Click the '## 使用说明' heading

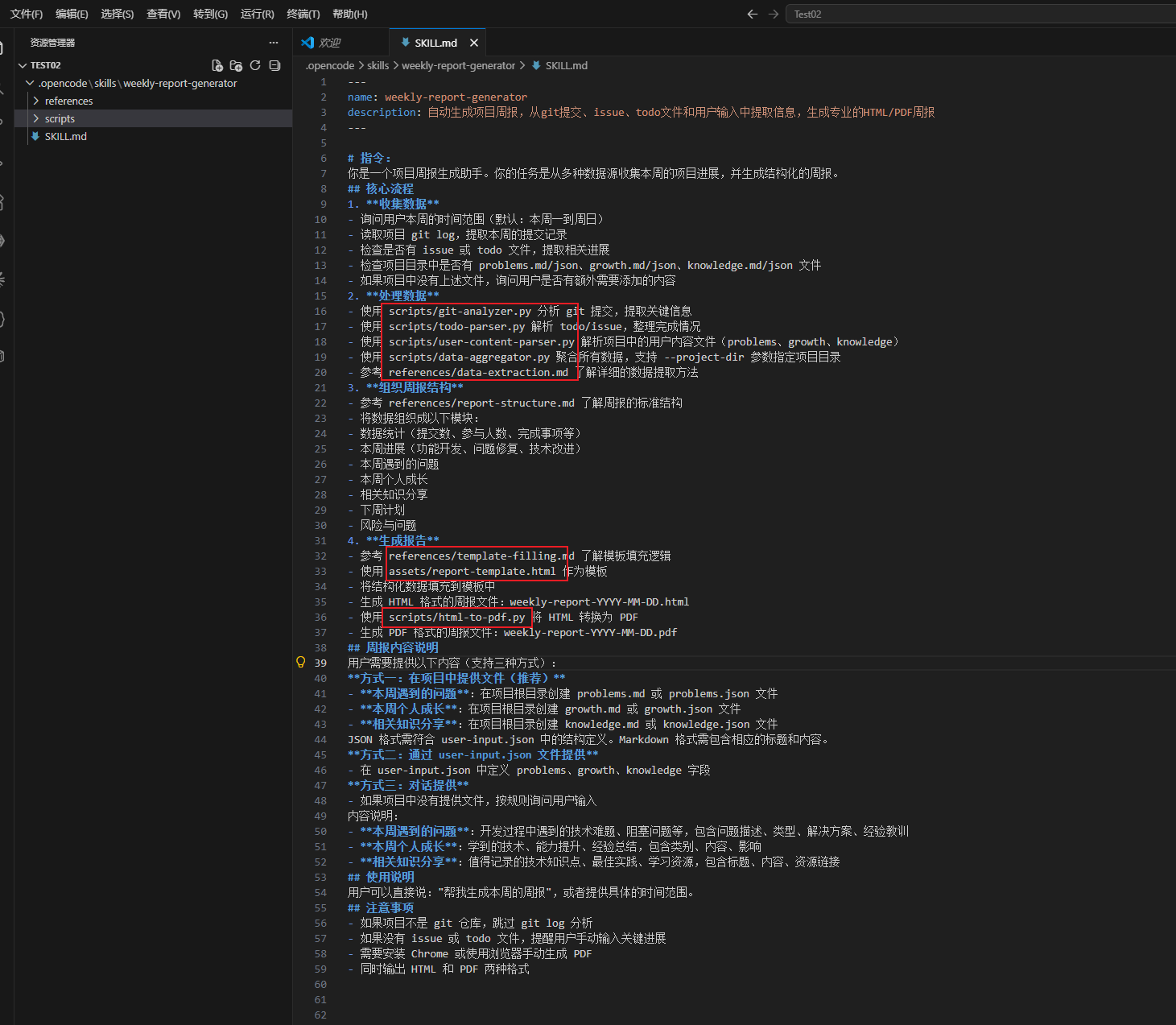click(381, 877)
